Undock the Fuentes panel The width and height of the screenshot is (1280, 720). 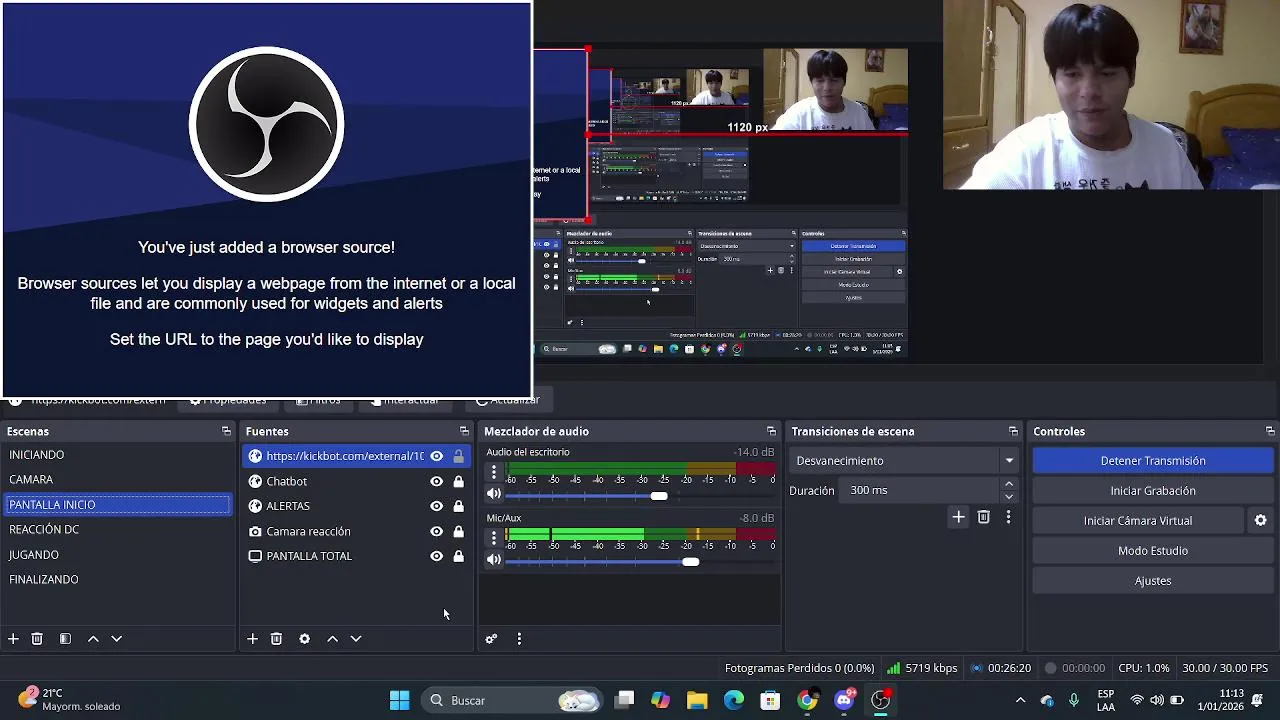464,431
